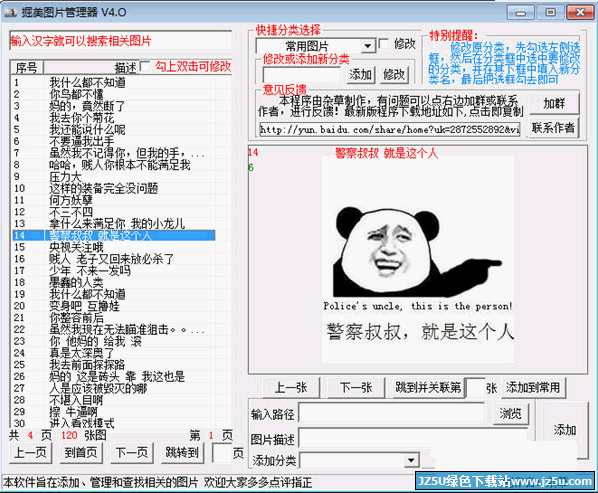598x493 pixels.
Task: Select row 12 不三不四
Action: (114, 212)
